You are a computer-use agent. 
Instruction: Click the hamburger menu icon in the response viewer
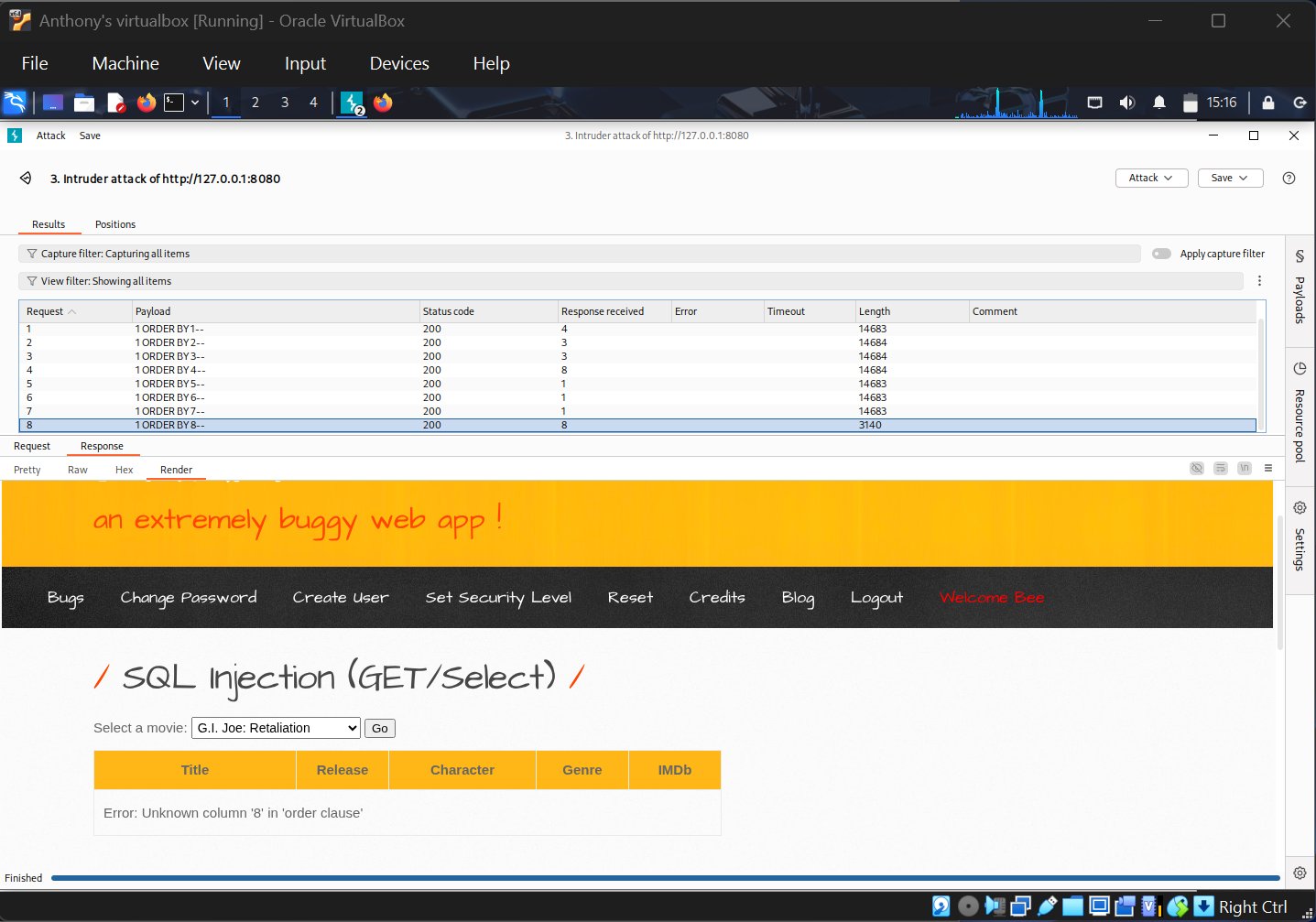point(1268,468)
